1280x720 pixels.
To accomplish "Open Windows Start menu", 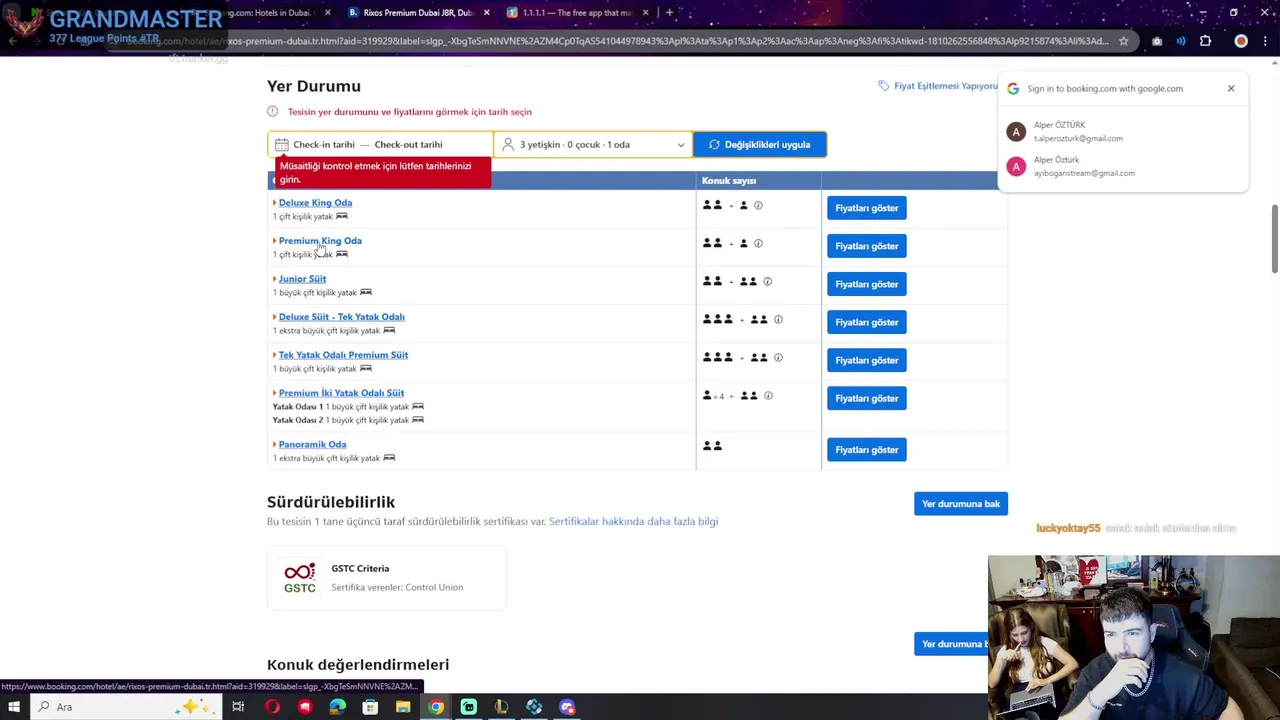I will [x=14, y=707].
